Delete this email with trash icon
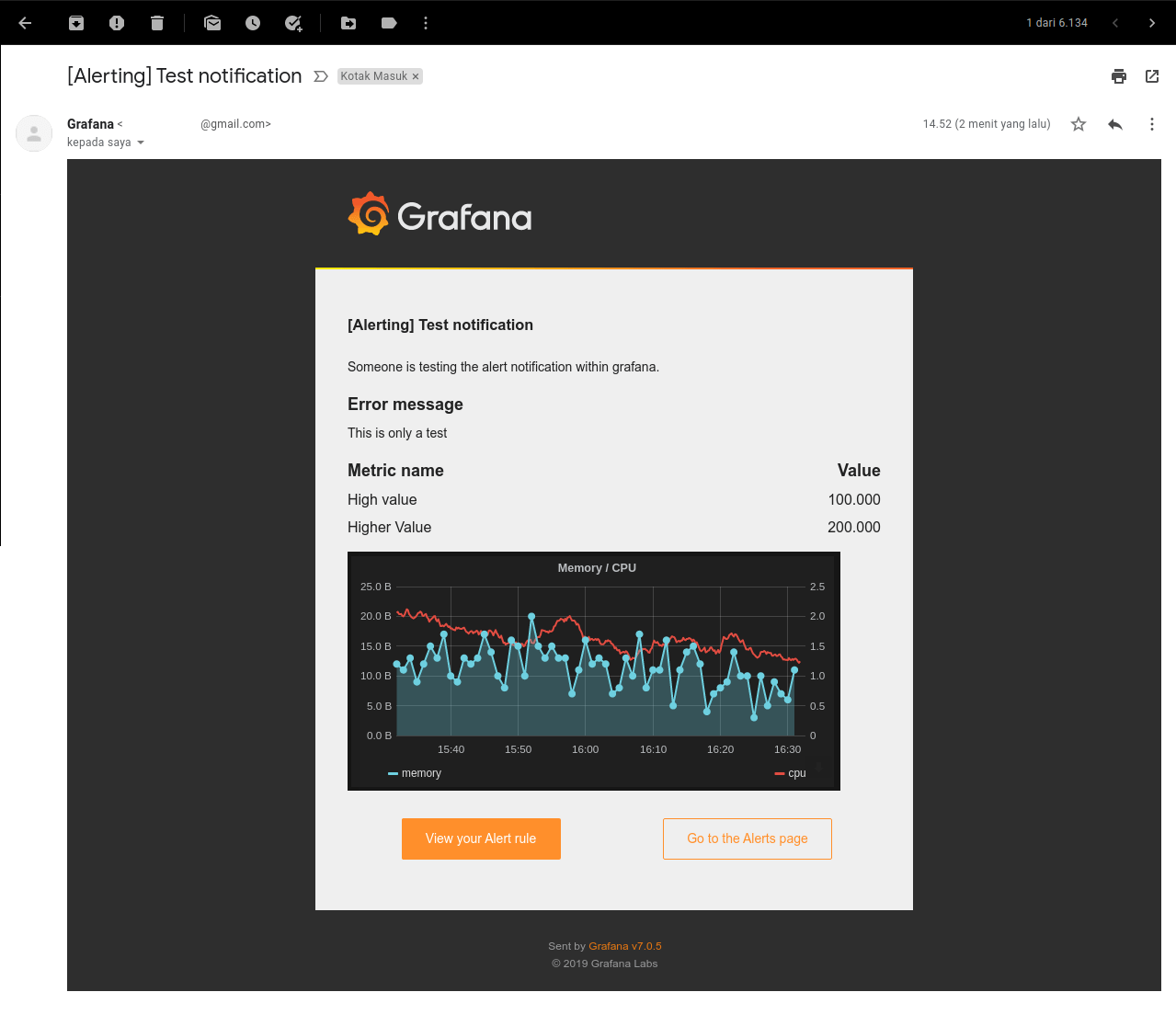The height and width of the screenshot is (1015, 1176). pyautogui.click(x=157, y=23)
